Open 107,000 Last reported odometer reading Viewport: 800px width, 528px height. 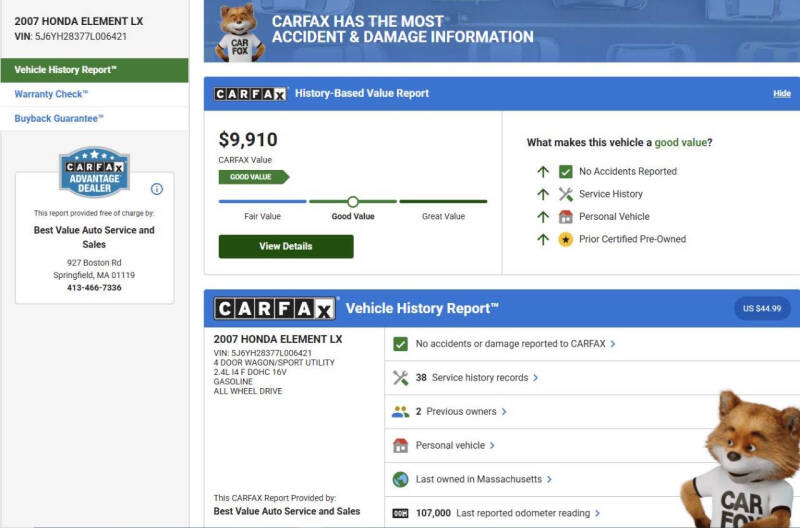[x=503, y=513]
